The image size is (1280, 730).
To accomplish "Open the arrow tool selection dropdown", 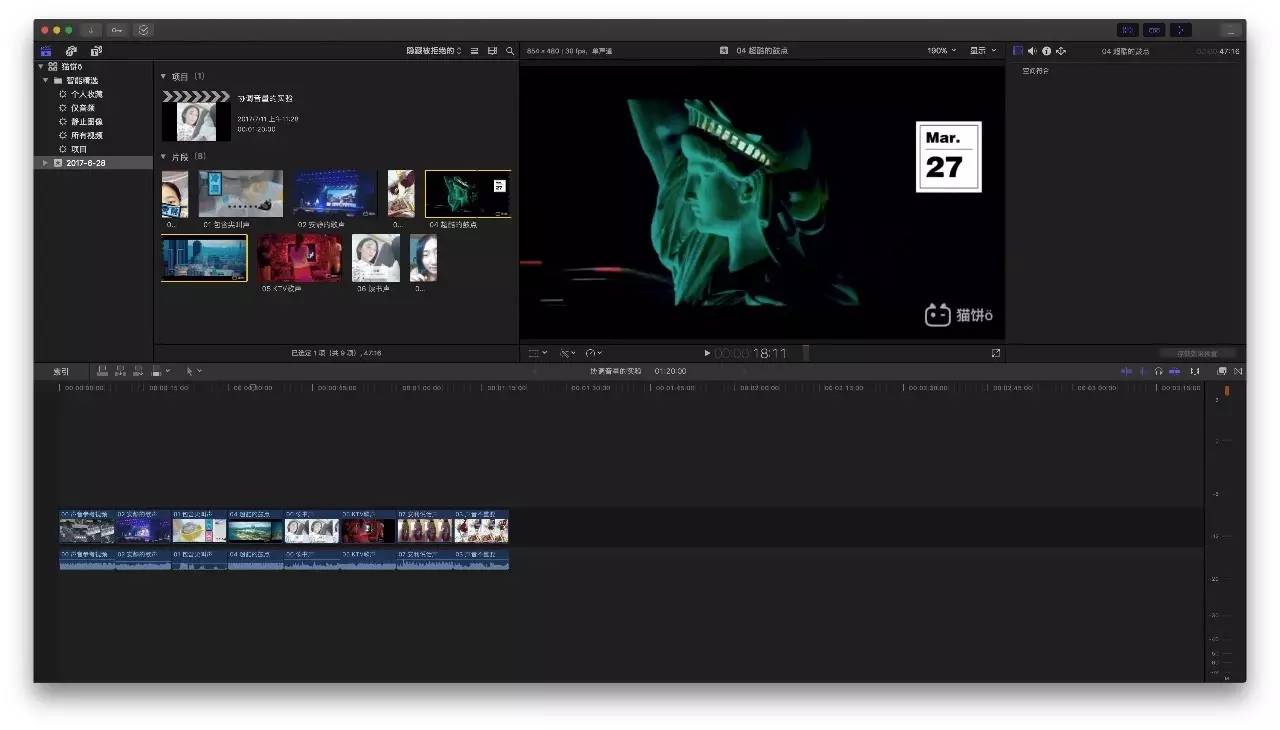I will click(x=193, y=371).
